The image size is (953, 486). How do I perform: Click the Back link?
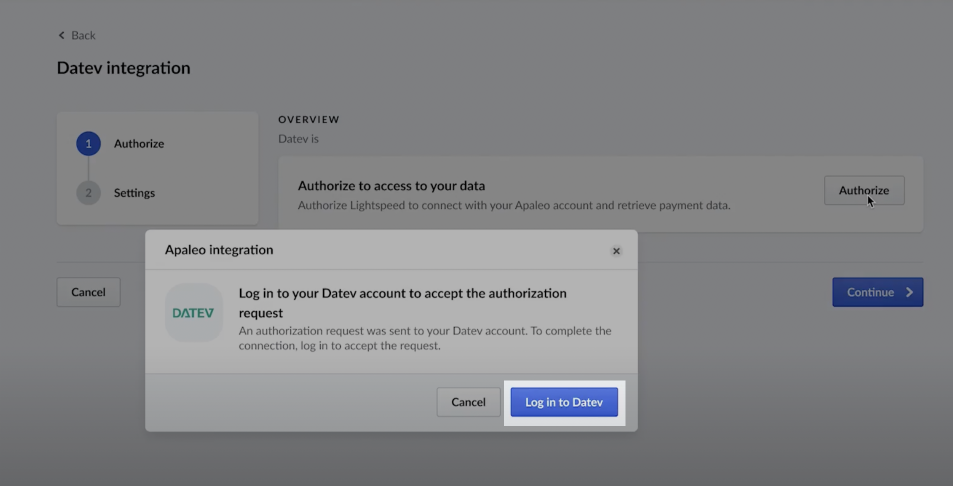coord(77,35)
